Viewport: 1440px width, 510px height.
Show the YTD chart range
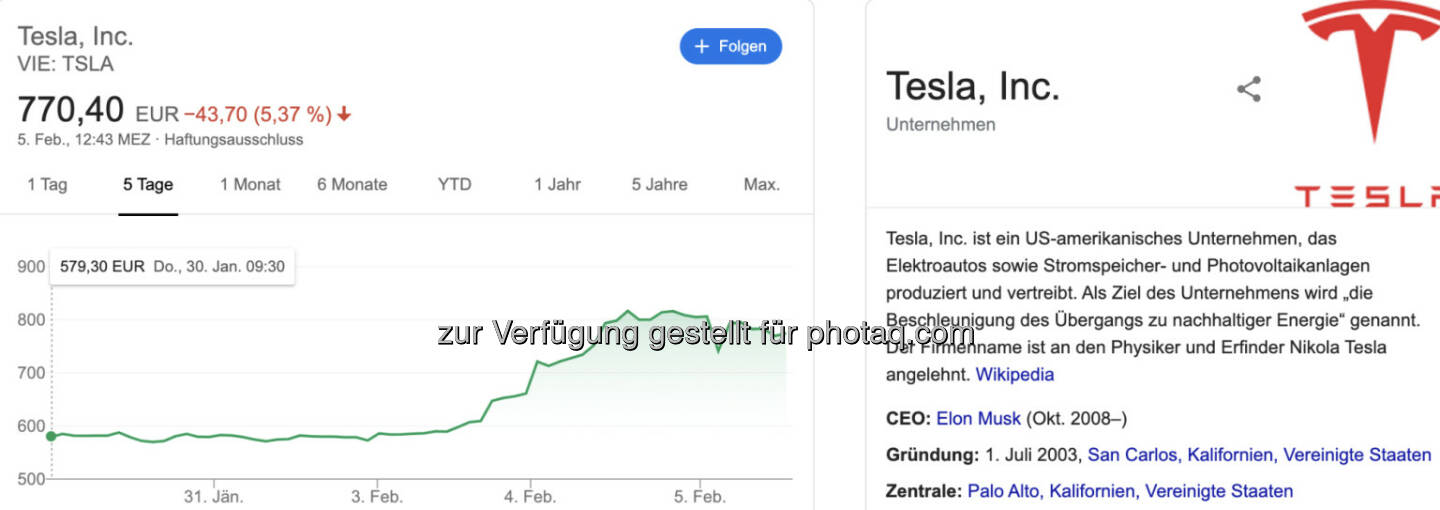pos(454,184)
